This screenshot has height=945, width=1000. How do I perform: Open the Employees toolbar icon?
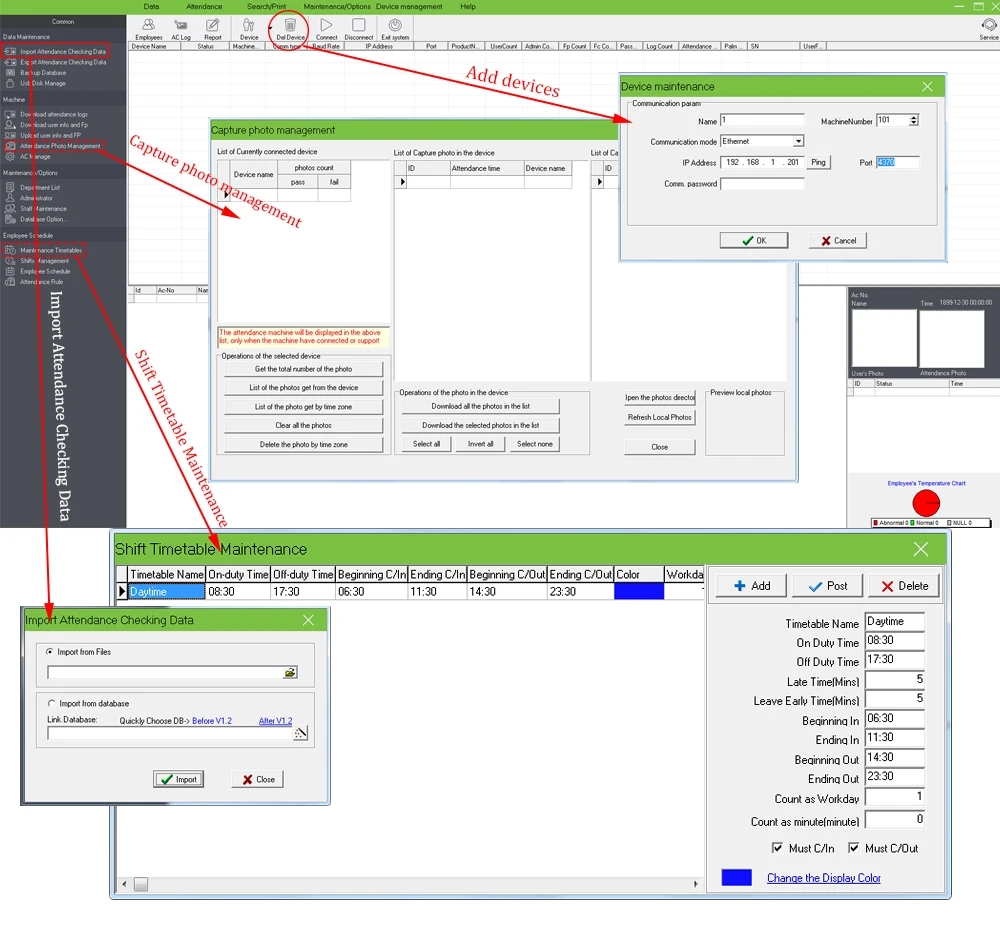click(148, 26)
